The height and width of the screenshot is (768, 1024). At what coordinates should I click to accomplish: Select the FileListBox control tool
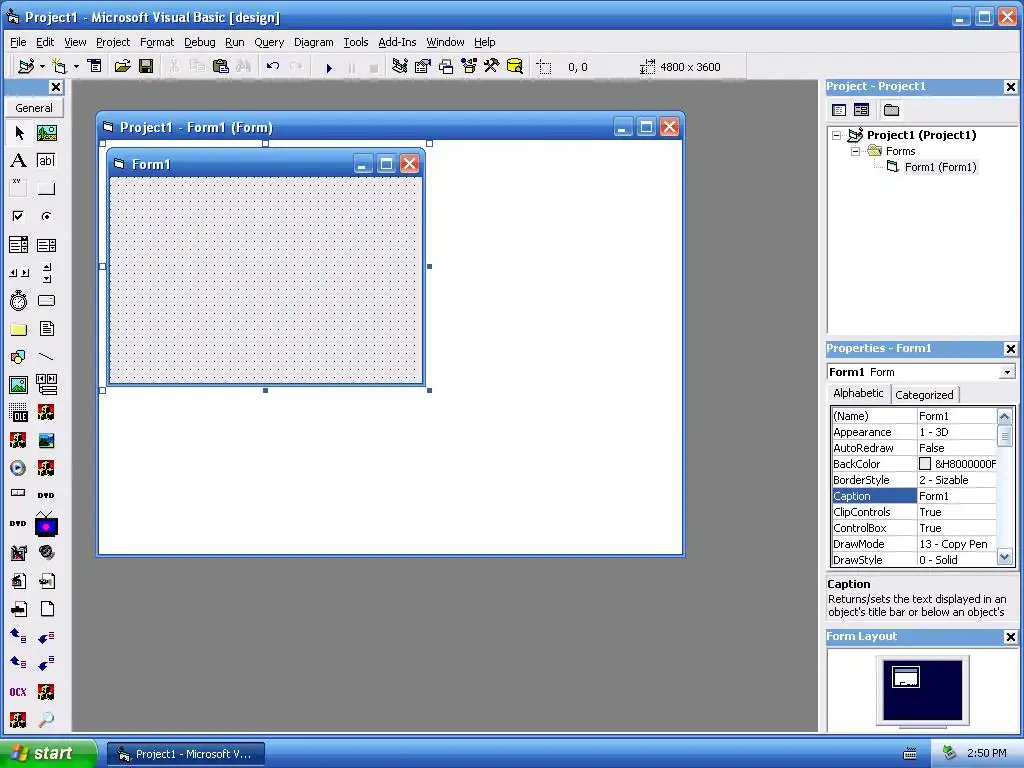click(x=46, y=329)
